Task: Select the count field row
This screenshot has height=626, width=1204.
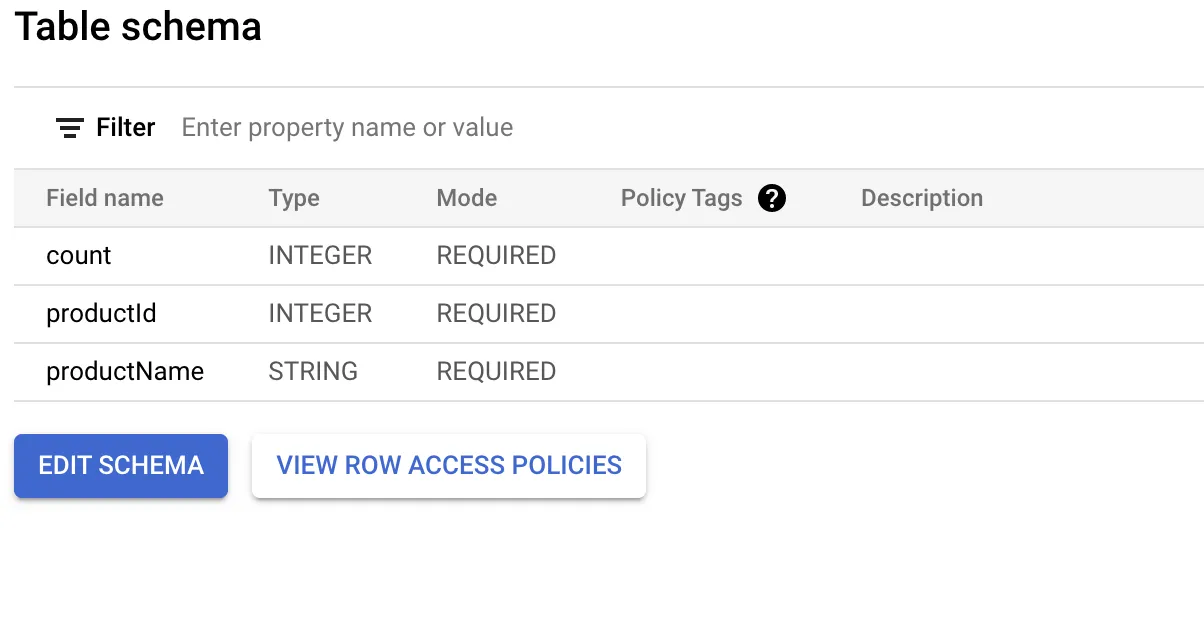Action: coord(609,256)
